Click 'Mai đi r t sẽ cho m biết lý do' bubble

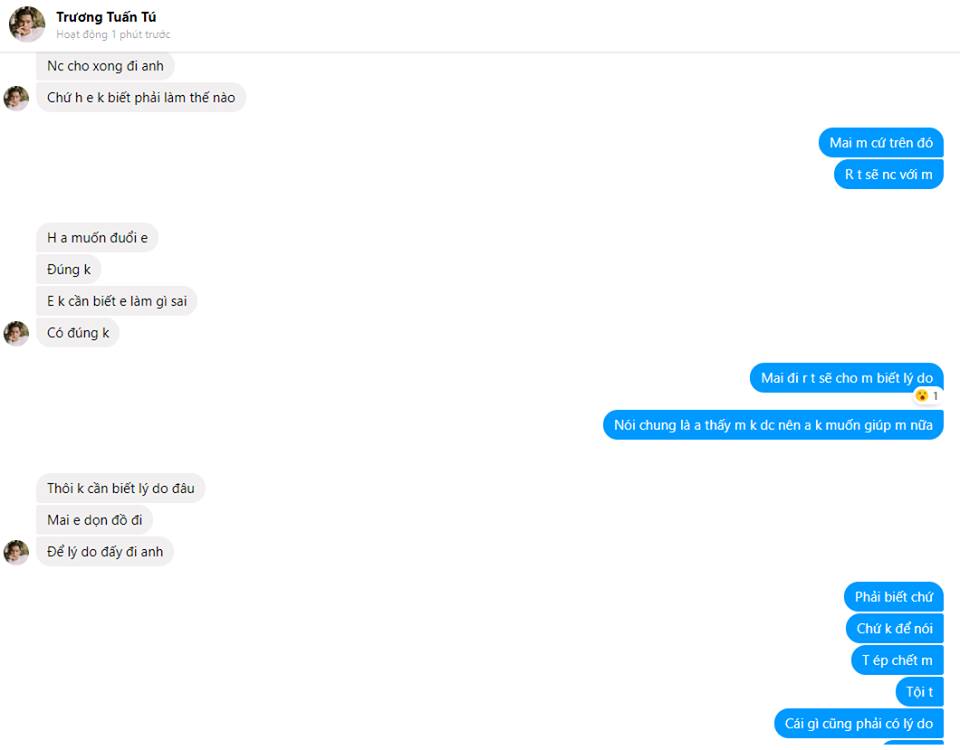tap(846, 378)
